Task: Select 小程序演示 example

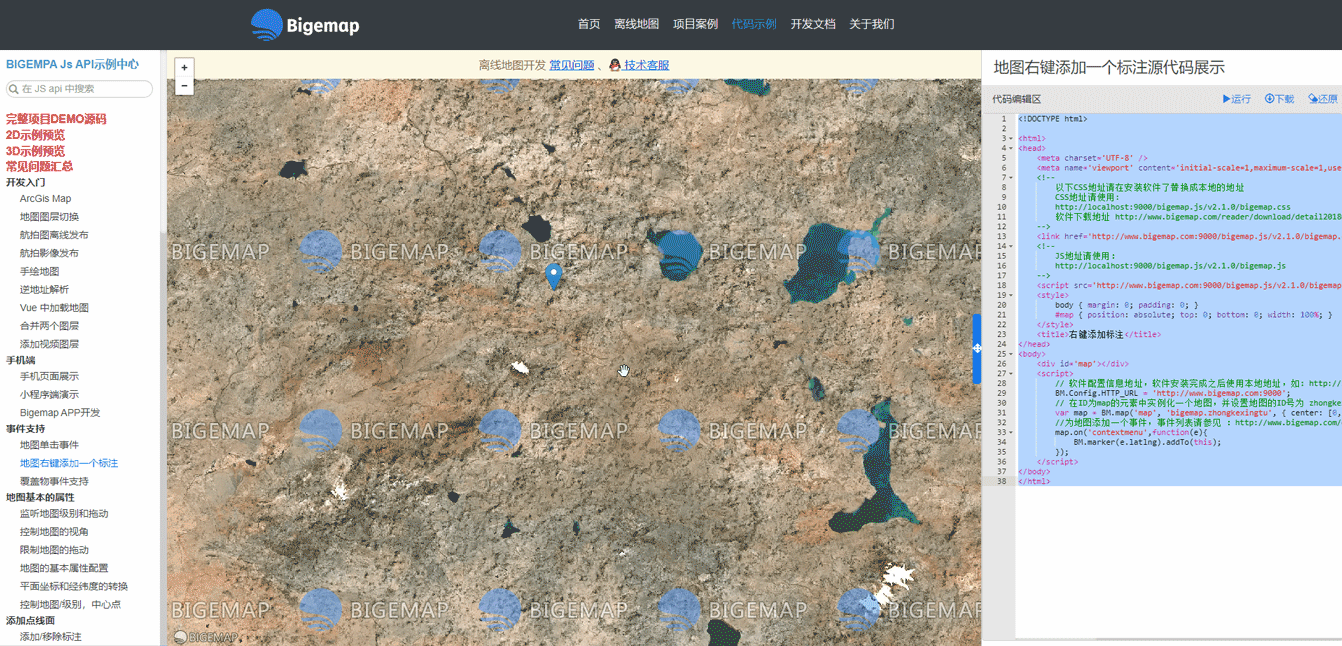Action: click(49, 394)
